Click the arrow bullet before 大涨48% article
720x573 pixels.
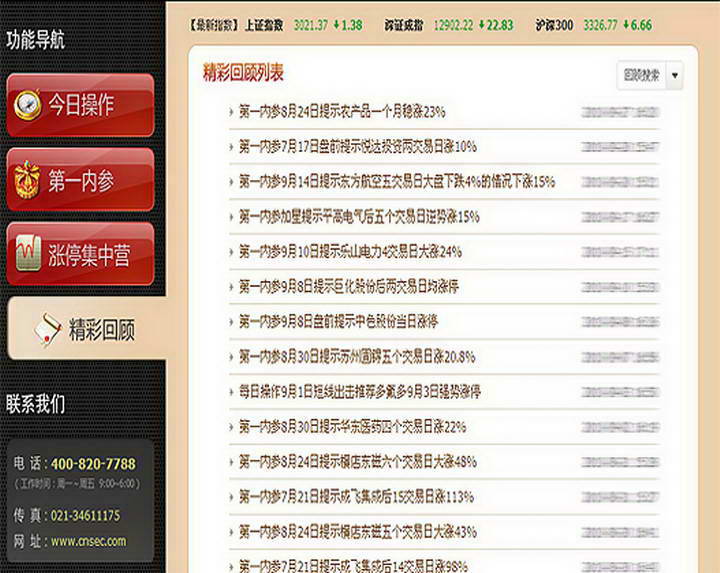pyautogui.click(x=231, y=462)
